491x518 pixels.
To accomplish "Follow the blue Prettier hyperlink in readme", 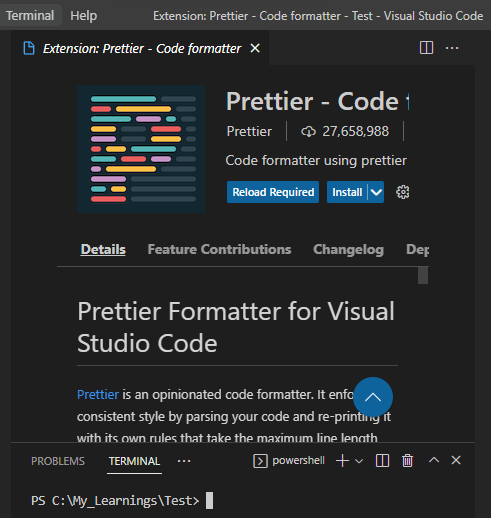I will coord(98,395).
